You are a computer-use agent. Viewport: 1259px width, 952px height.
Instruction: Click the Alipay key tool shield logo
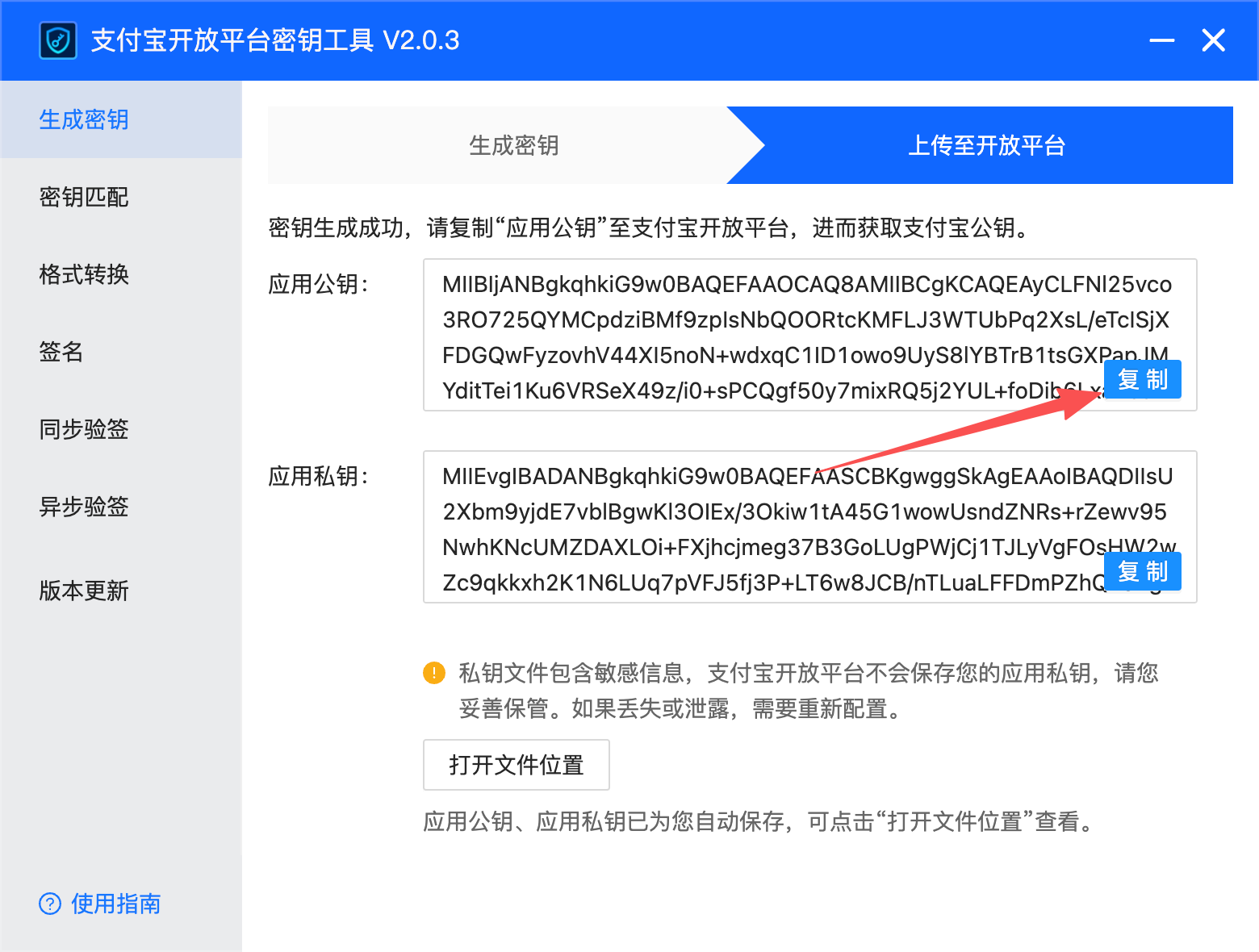58,40
